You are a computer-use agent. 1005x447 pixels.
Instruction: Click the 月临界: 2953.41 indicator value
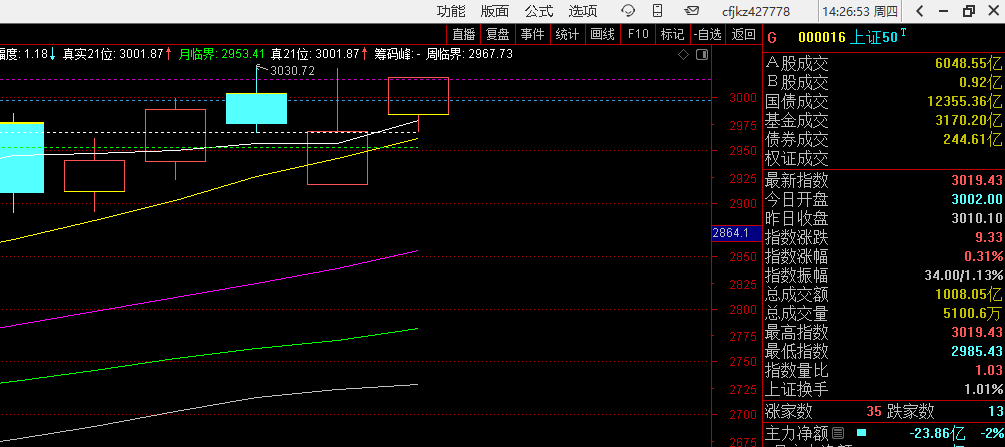tap(222, 54)
